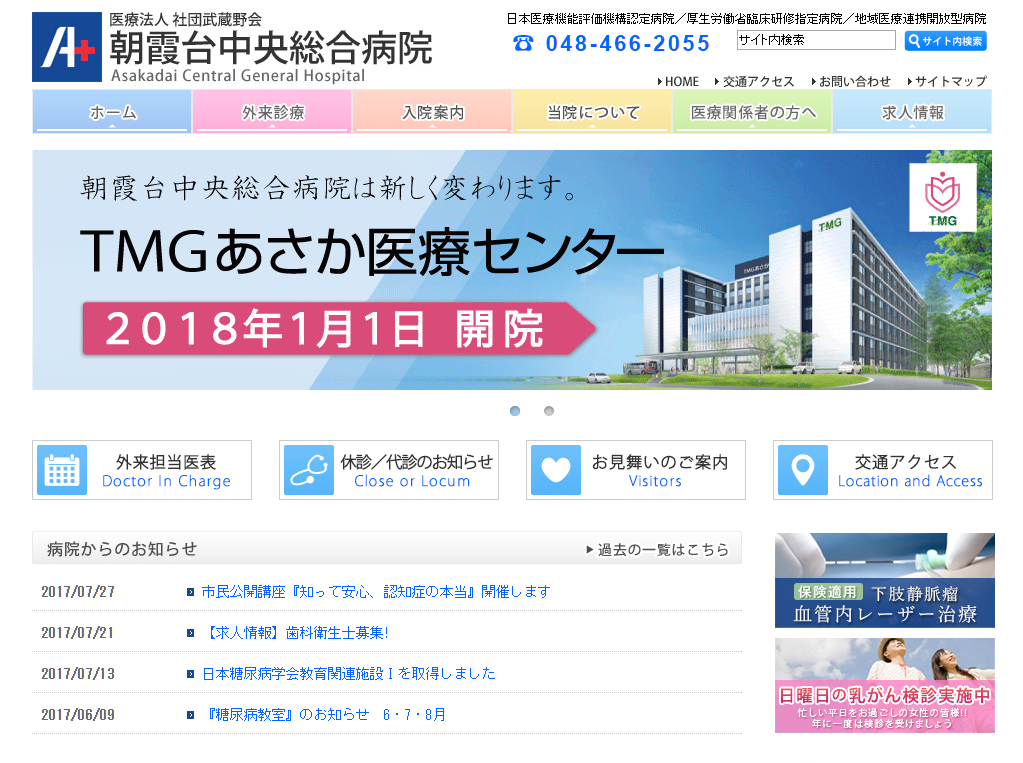This screenshot has width=1023, height=763.
Task: Open 下肢静脈瘤 血管内レーザー治療 side banner
Action: (x=885, y=580)
